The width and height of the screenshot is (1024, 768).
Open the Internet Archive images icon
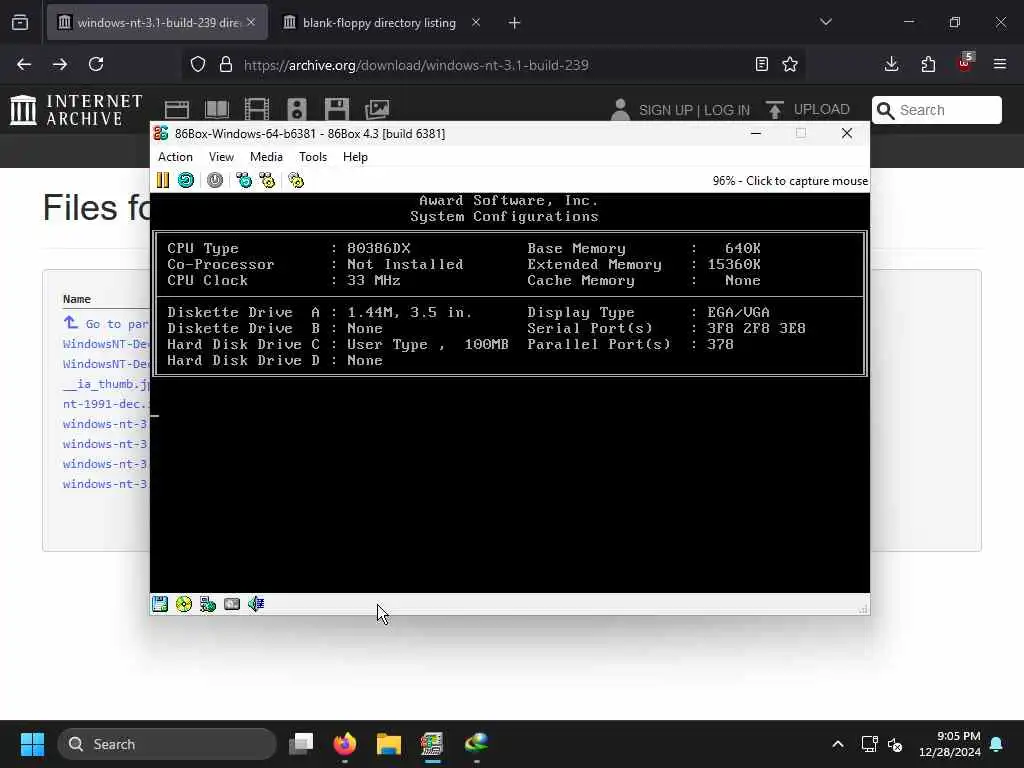pos(377,110)
